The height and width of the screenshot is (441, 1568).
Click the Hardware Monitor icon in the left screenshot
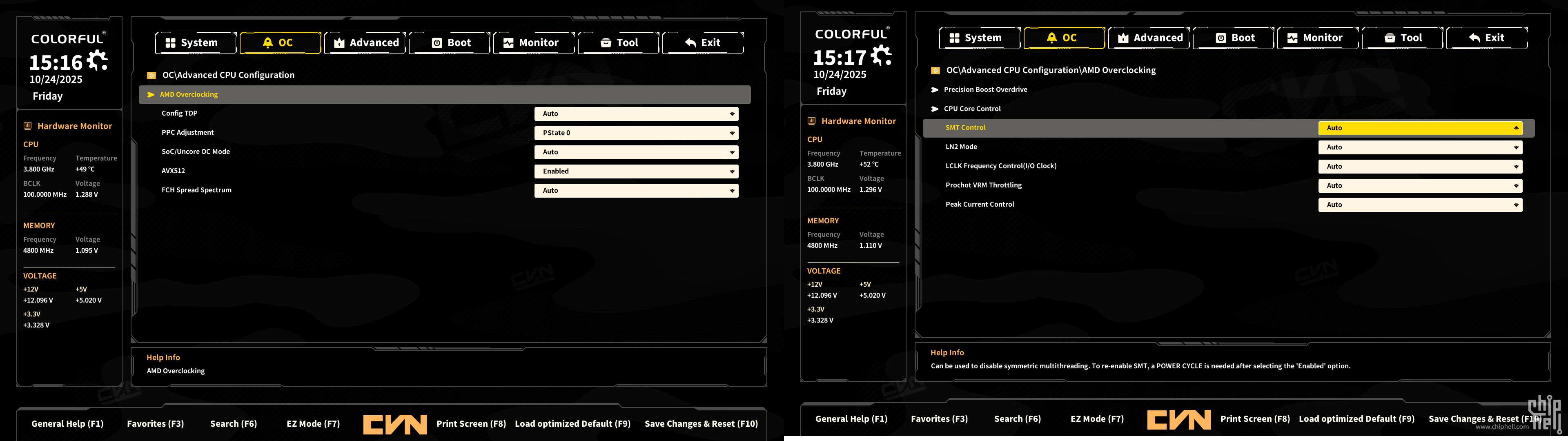(x=27, y=126)
